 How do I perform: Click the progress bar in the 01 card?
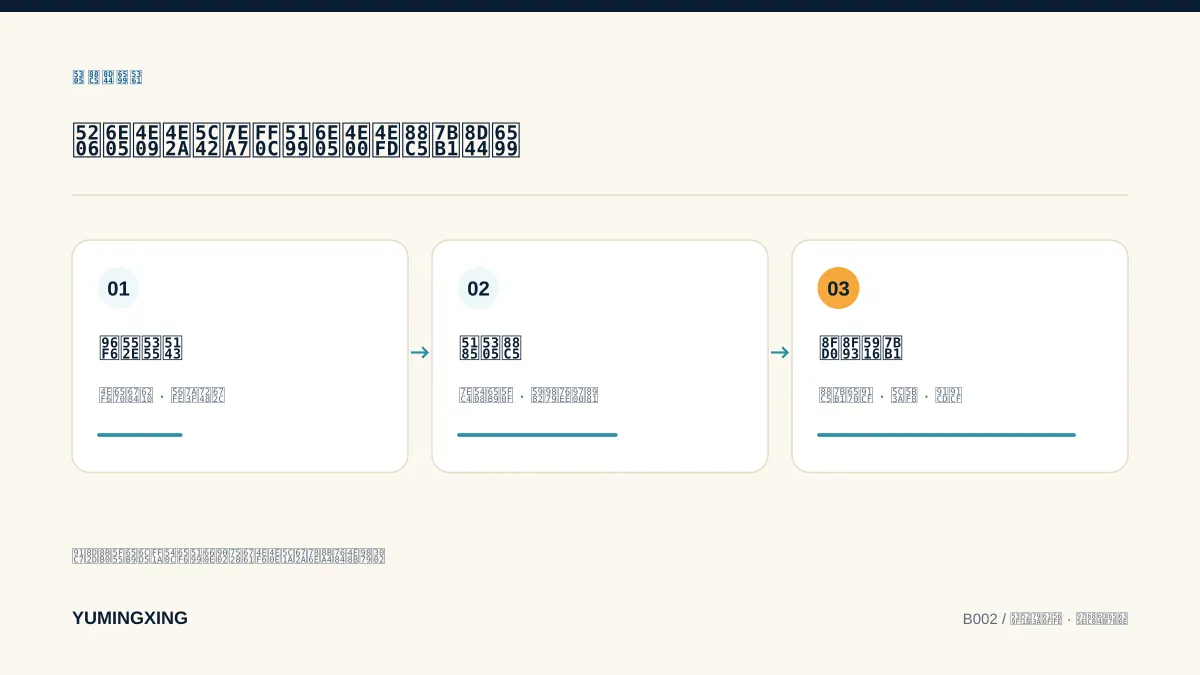click(x=140, y=435)
